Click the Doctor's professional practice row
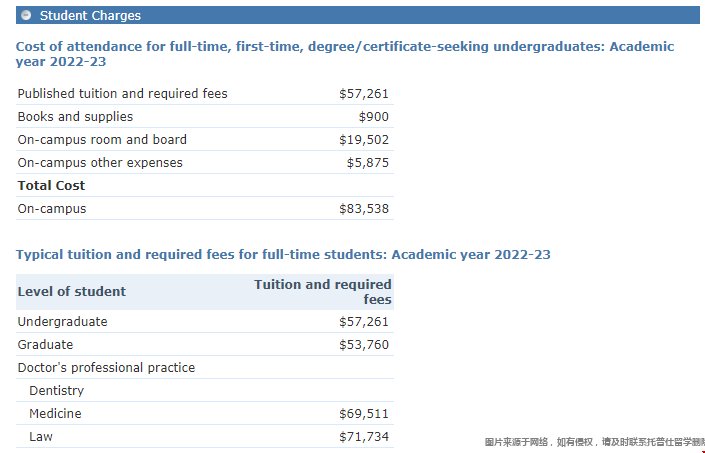Image resolution: width=705 pixels, height=453 pixels. tap(106, 368)
